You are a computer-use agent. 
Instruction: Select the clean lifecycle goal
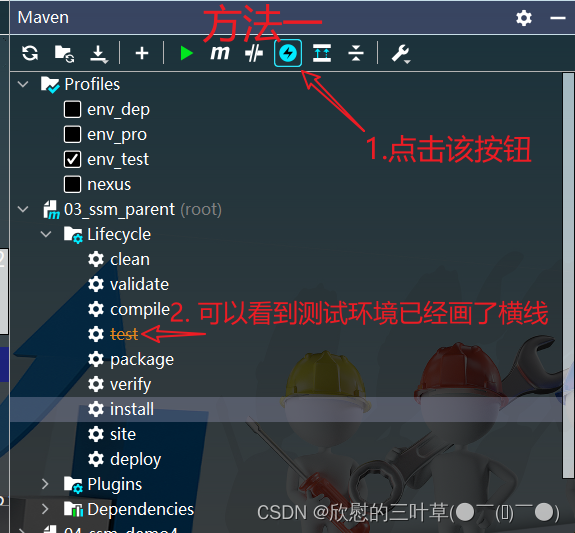click(x=130, y=259)
